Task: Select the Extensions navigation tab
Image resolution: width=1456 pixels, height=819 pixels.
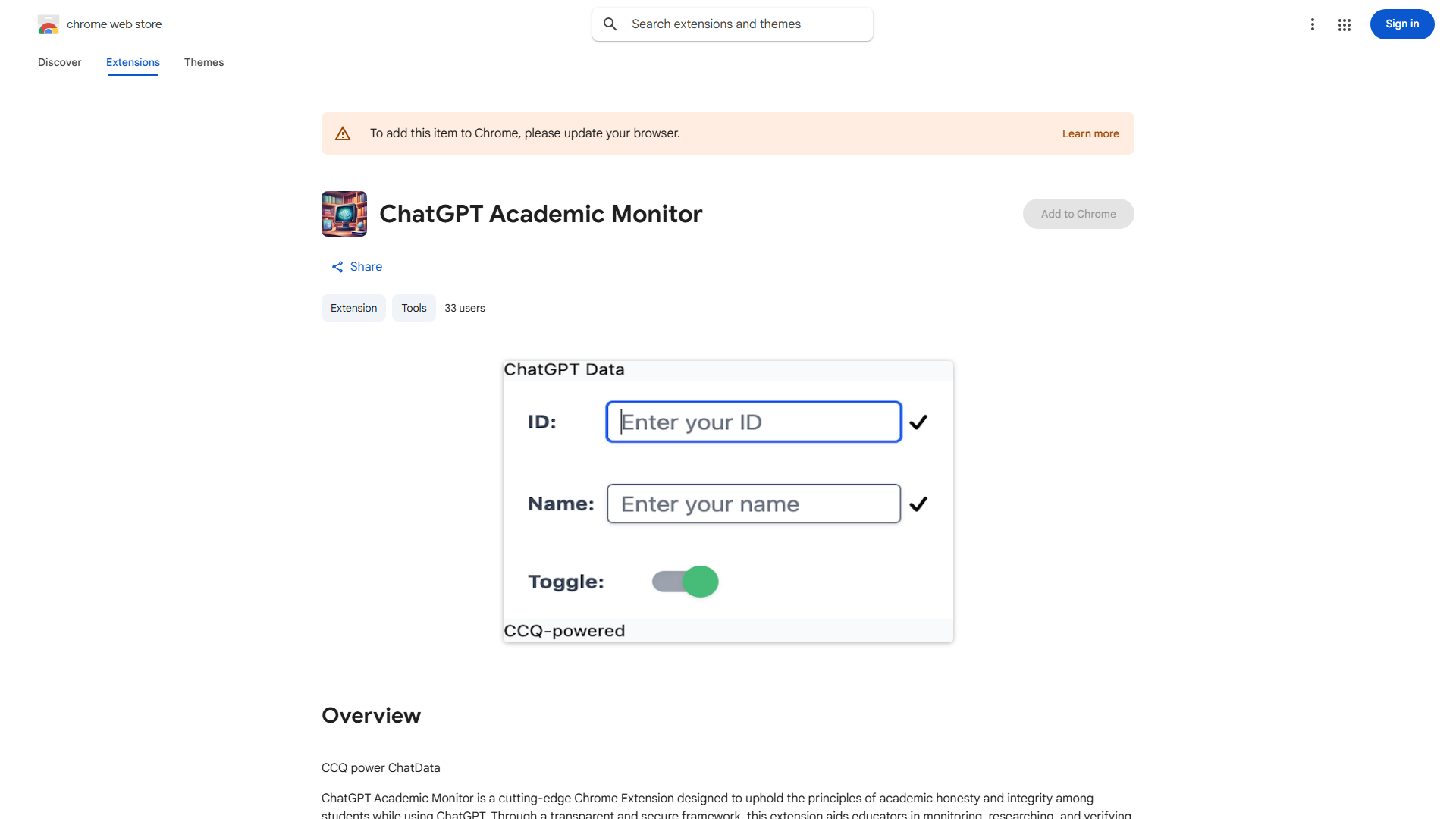Action: tap(132, 62)
